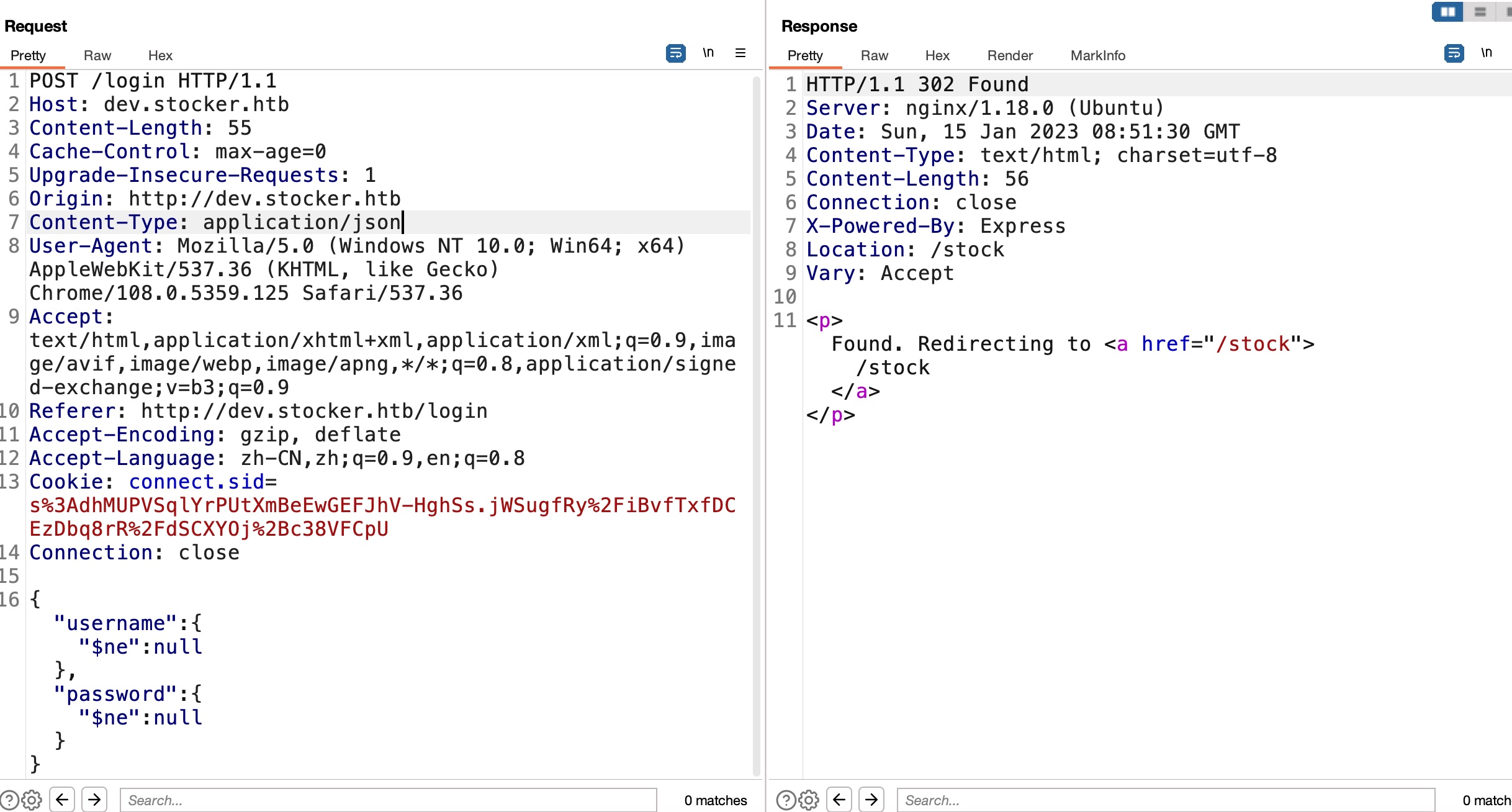Toggle non-printable characters in Request panel
Image resolution: width=1512 pixels, height=812 pixels.
708,53
